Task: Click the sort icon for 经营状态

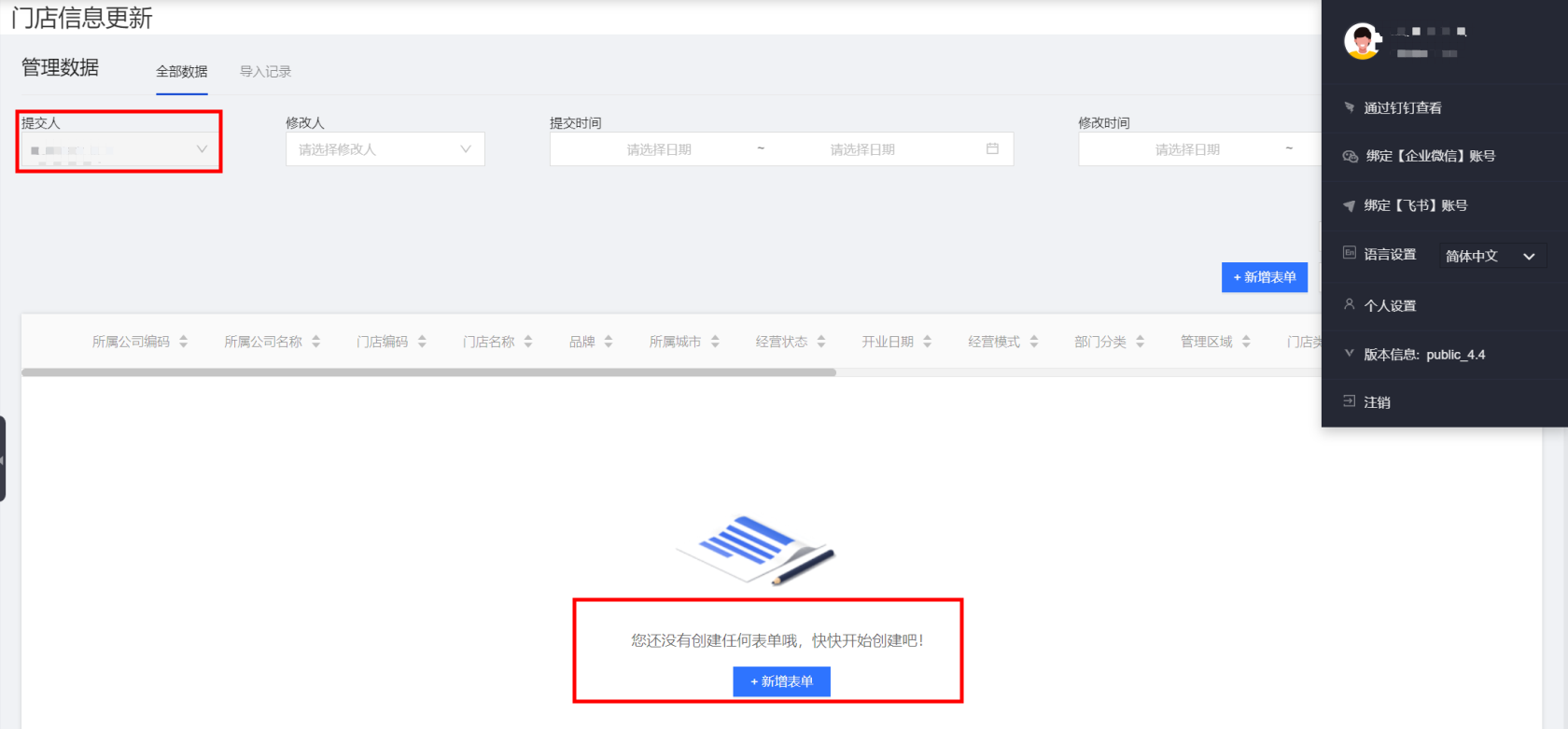Action: click(x=821, y=342)
